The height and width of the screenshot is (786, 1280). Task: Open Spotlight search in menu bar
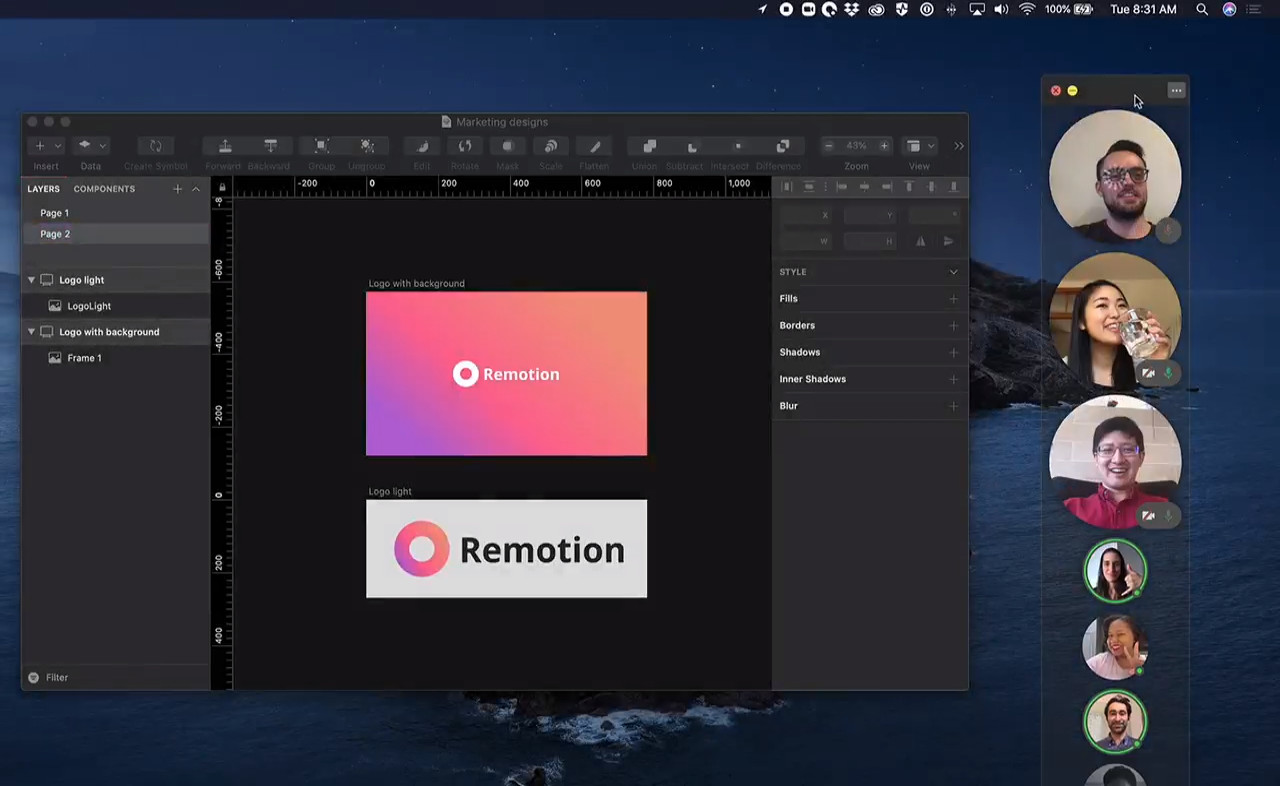click(x=1202, y=9)
